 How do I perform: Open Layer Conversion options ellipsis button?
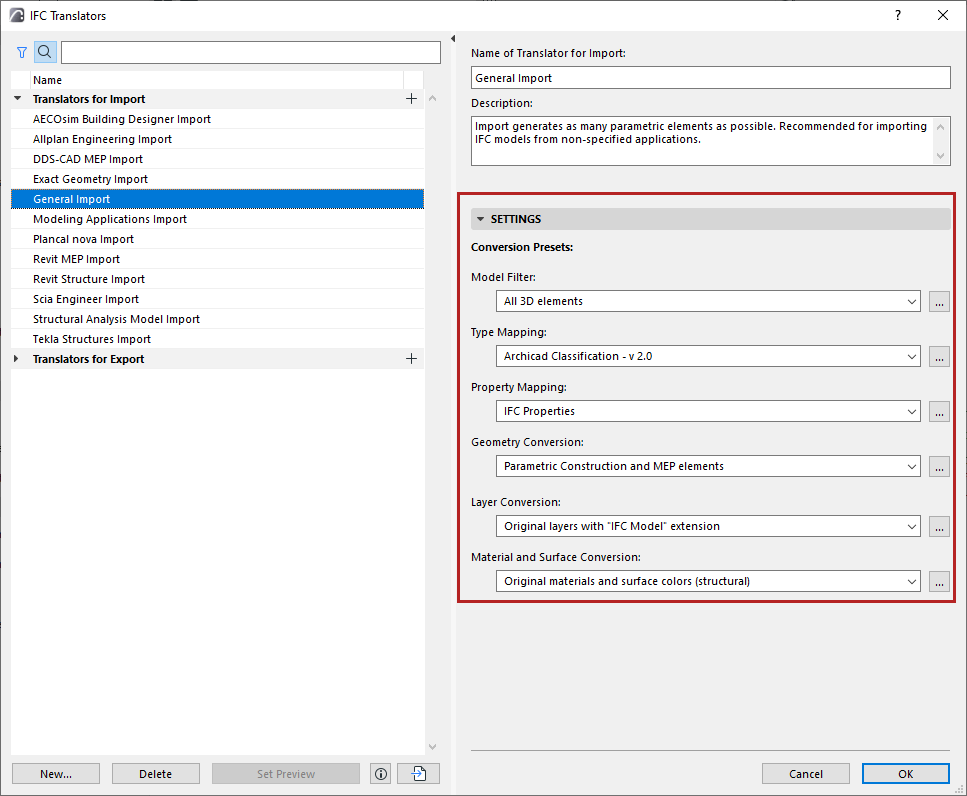(x=939, y=527)
